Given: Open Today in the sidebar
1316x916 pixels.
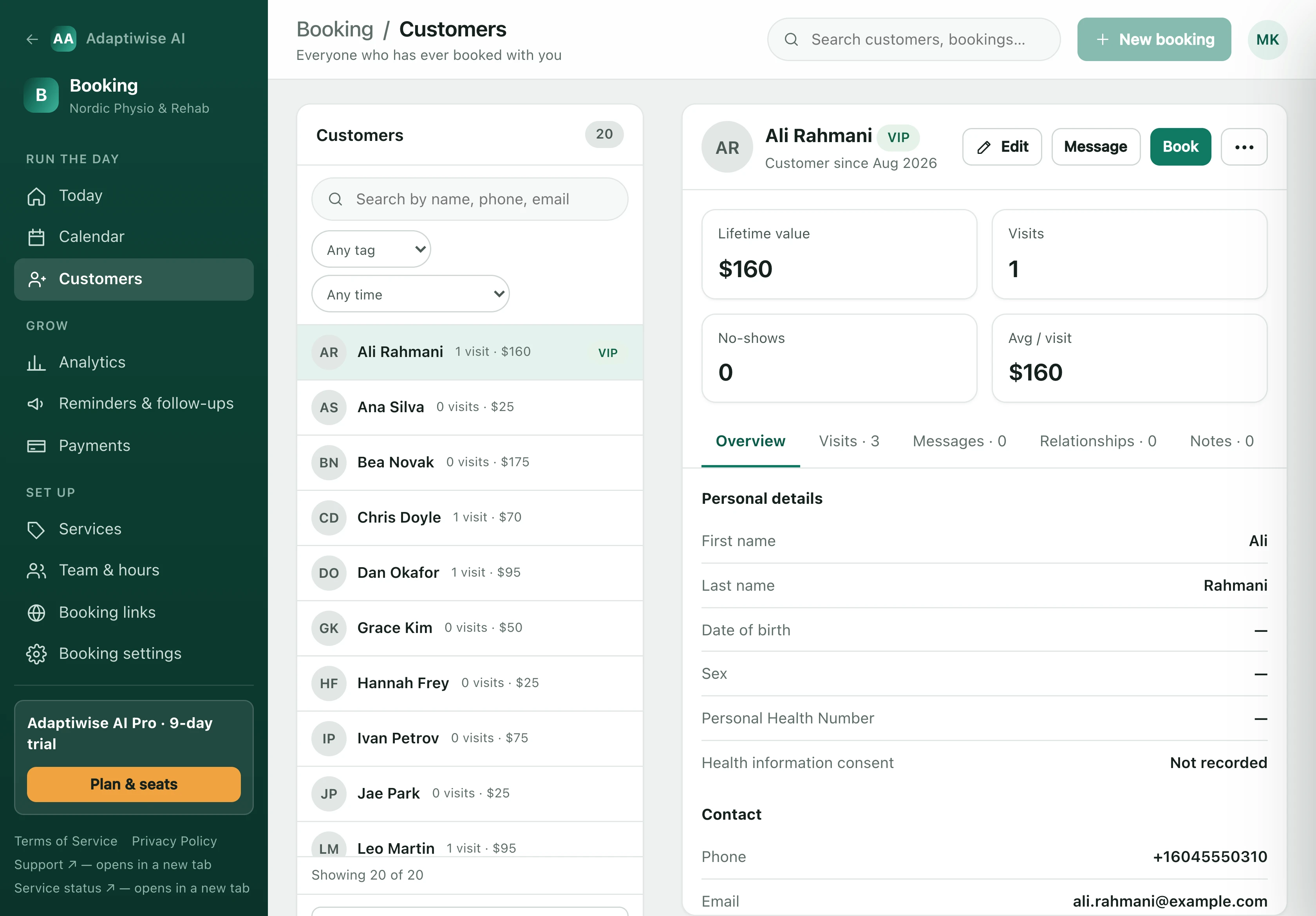Looking at the screenshot, I should [134, 196].
